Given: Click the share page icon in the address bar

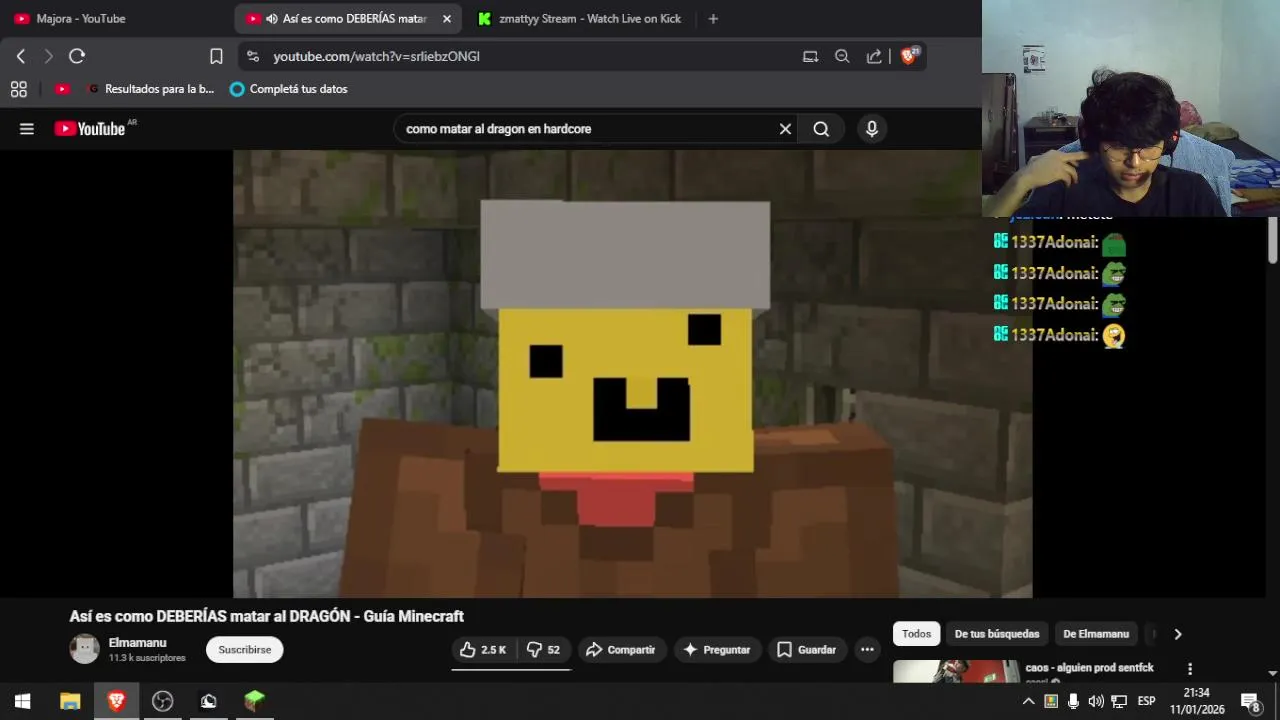Looking at the screenshot, I should (x=874, y=56).
